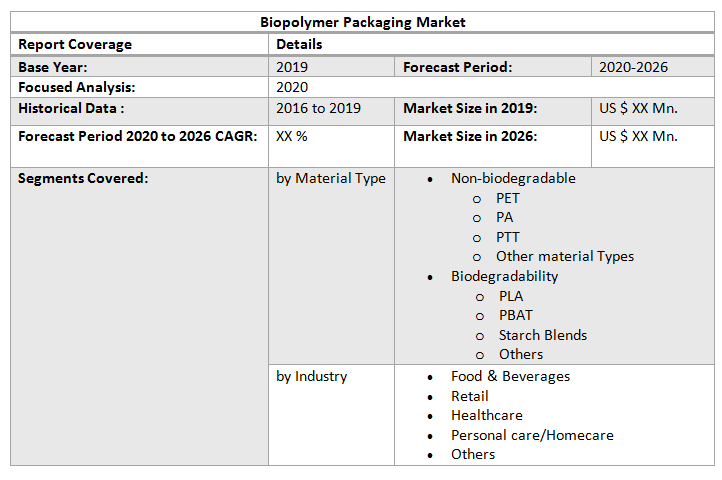Click the Focused Analysis label
This screenshot has height=480, width=722.
(76, 87)
